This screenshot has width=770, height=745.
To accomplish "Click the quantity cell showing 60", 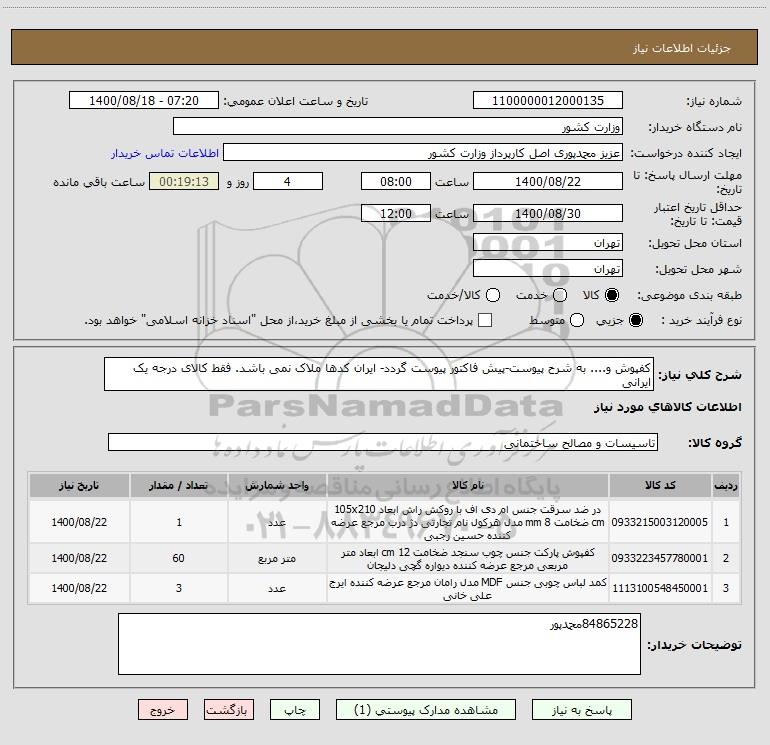I will pos(178,558).
